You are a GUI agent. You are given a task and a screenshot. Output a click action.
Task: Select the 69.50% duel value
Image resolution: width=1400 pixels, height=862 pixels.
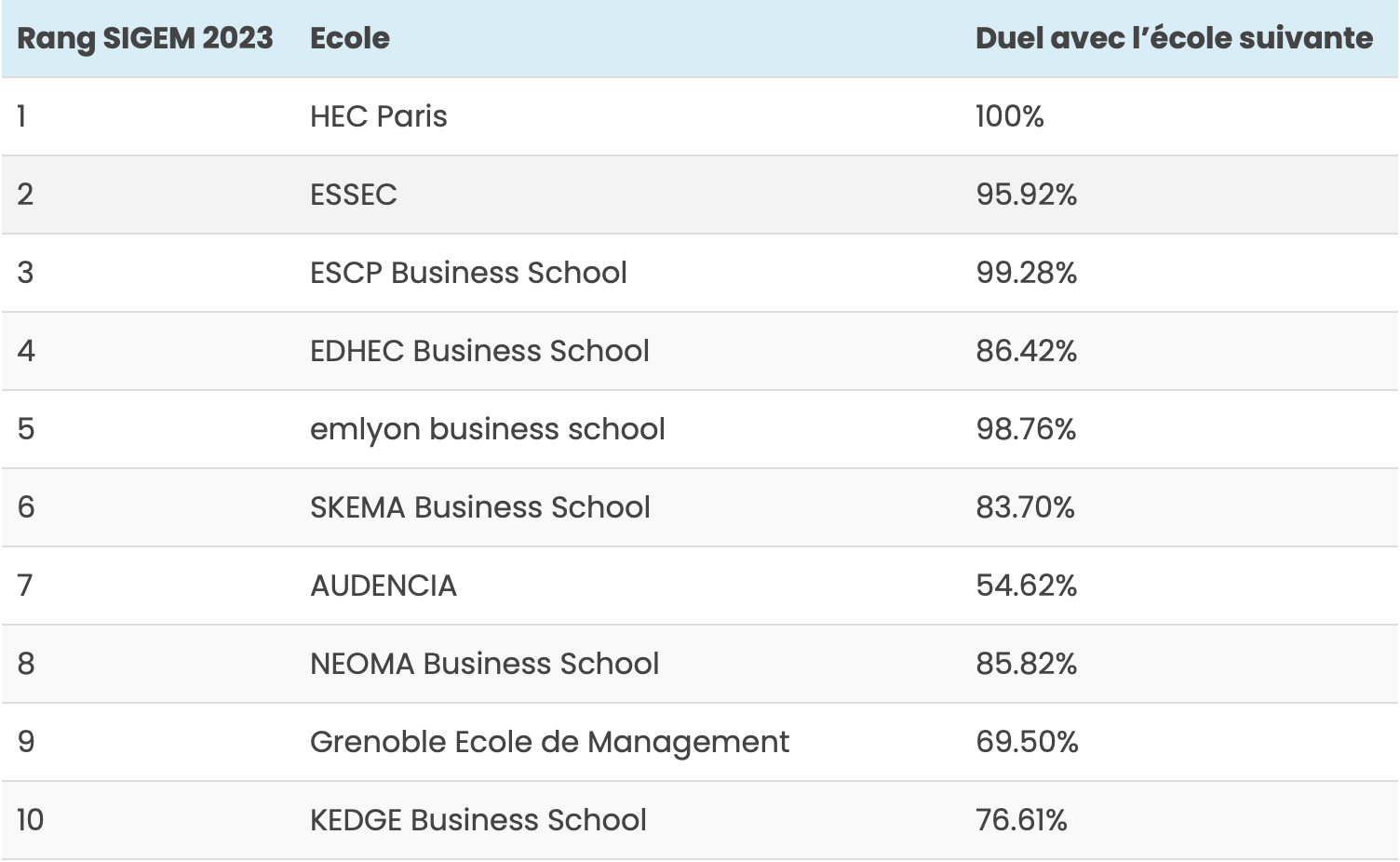point(1027,742)
